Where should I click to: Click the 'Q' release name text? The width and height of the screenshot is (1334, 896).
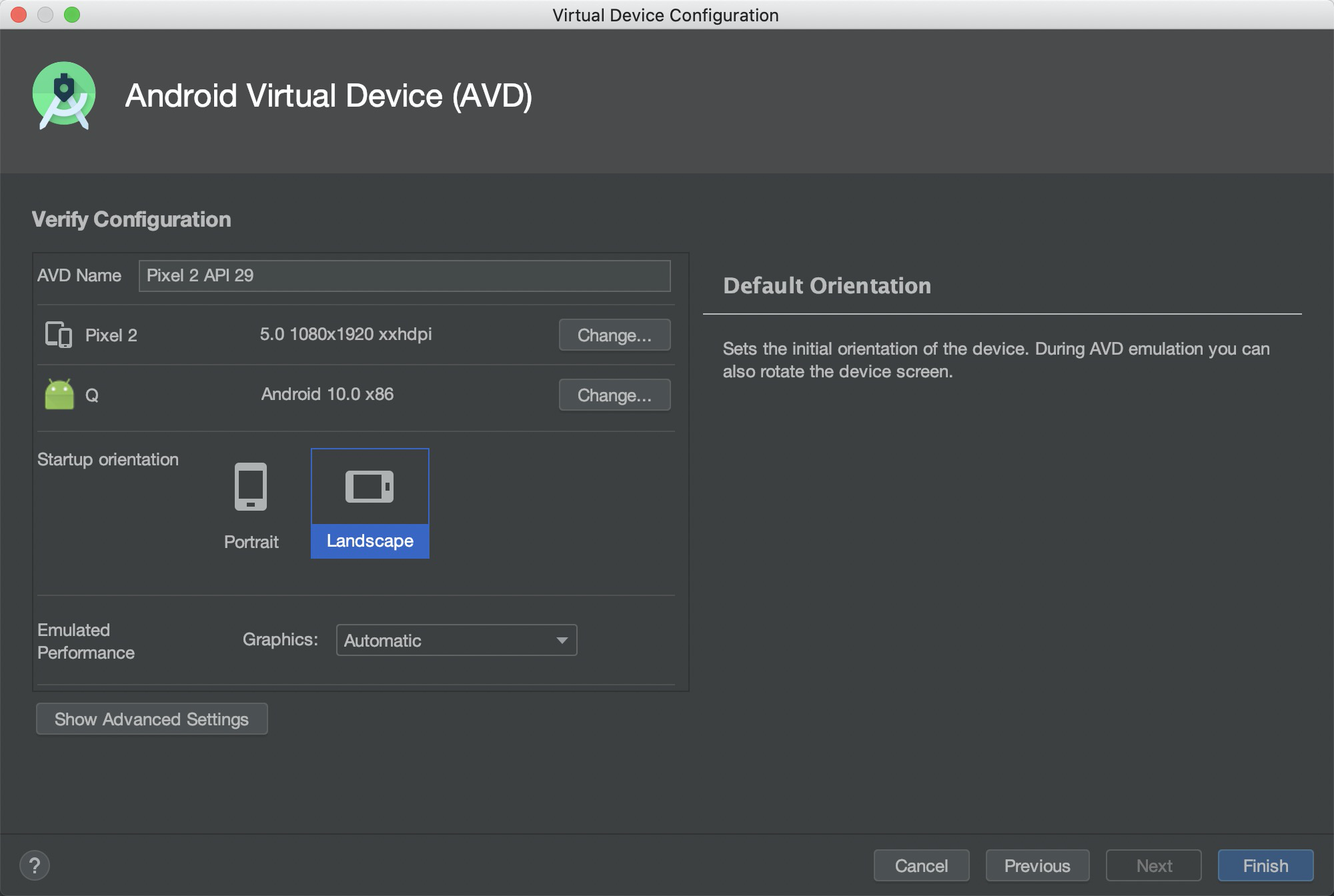click(92, 395)
